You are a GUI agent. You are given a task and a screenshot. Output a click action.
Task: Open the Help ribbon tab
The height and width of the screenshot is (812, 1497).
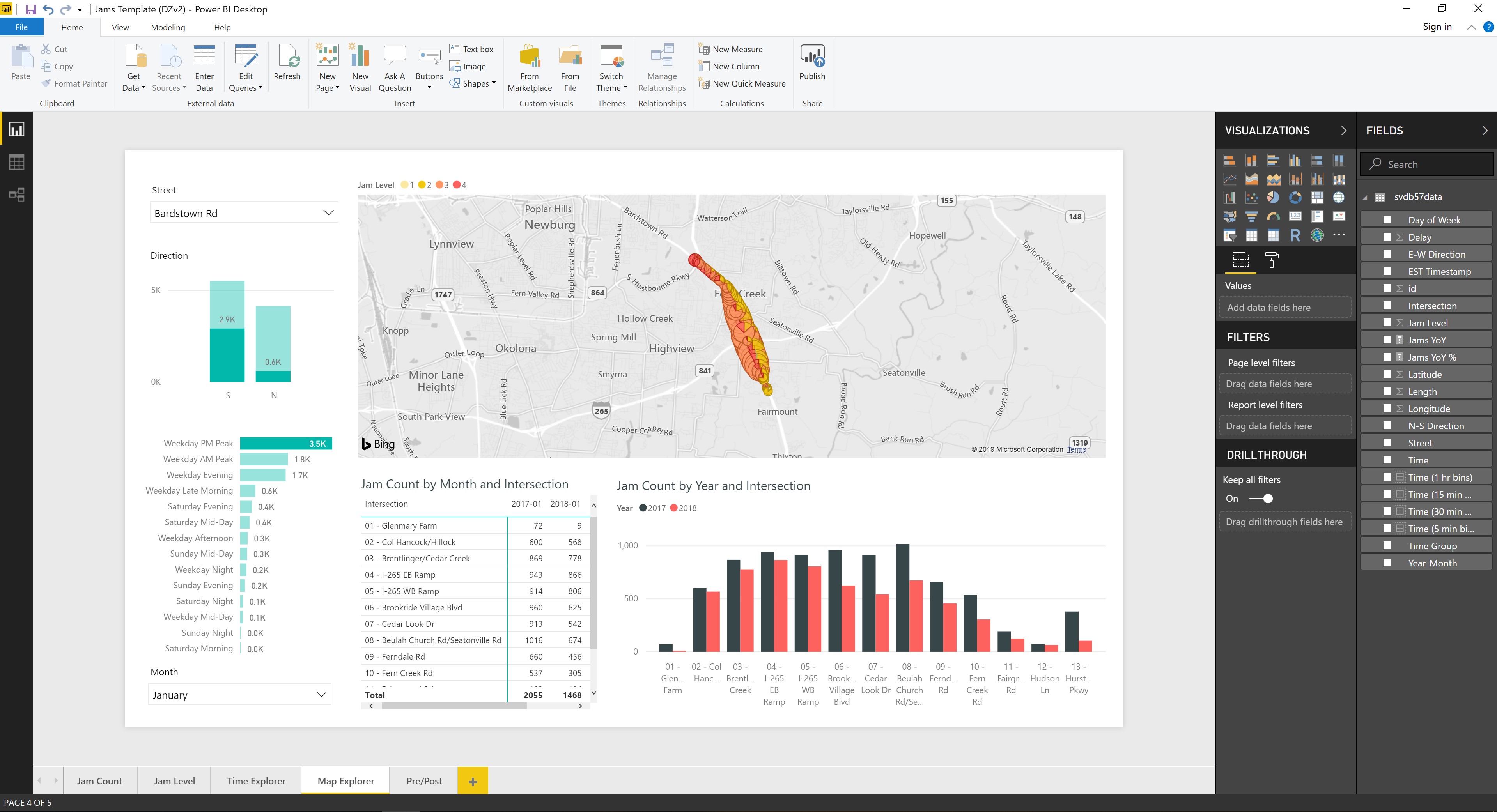pos(222,27)
